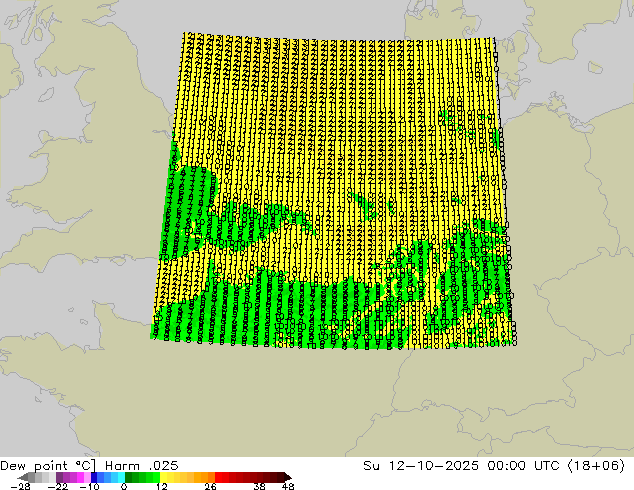Click the legend value '-28'
Viewport: 634px width, 490px height.
coord(20,486)
